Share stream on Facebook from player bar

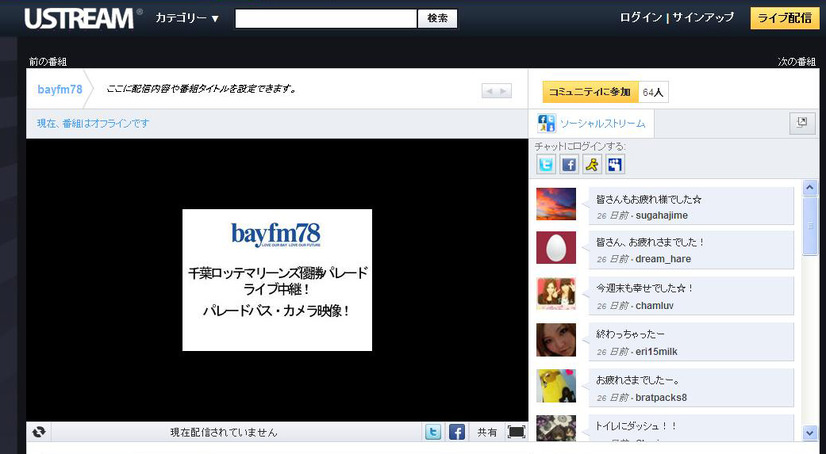coord(457,432)
